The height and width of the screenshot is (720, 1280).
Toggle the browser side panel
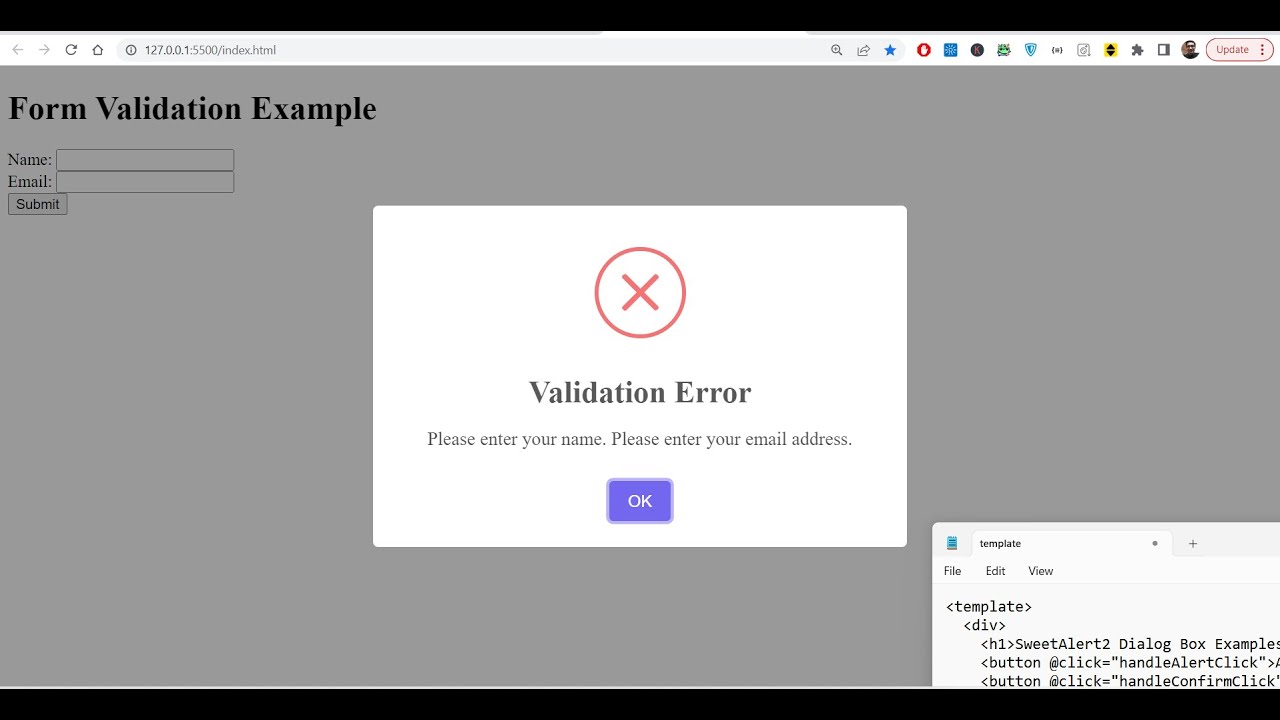coord(1163,50)
